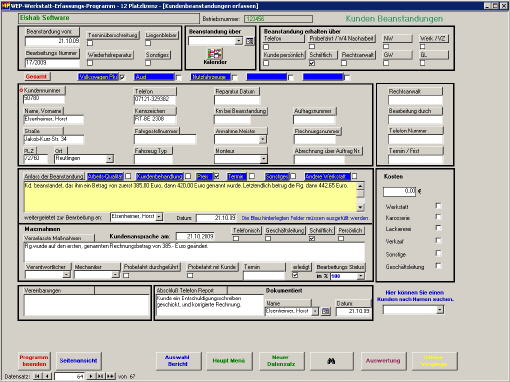
Task: Click the yellow-text button next to Auswertung
Action: (x=434, y=361)
